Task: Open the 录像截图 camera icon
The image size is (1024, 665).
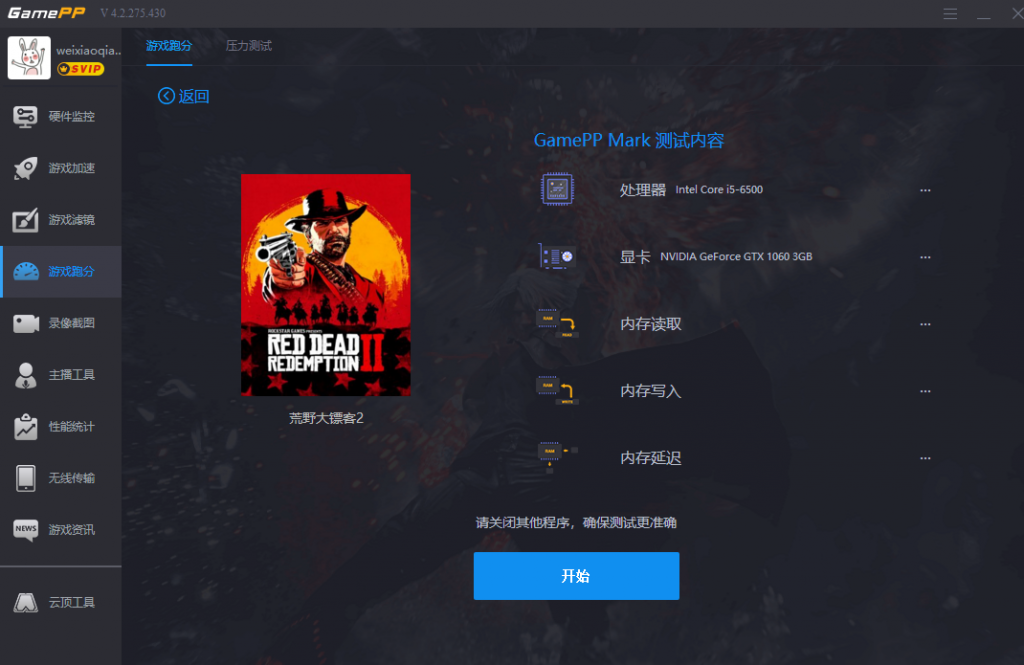Action: coord(26,323)
